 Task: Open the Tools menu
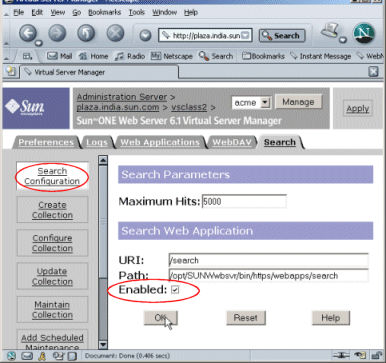click(x=137, y=12)
